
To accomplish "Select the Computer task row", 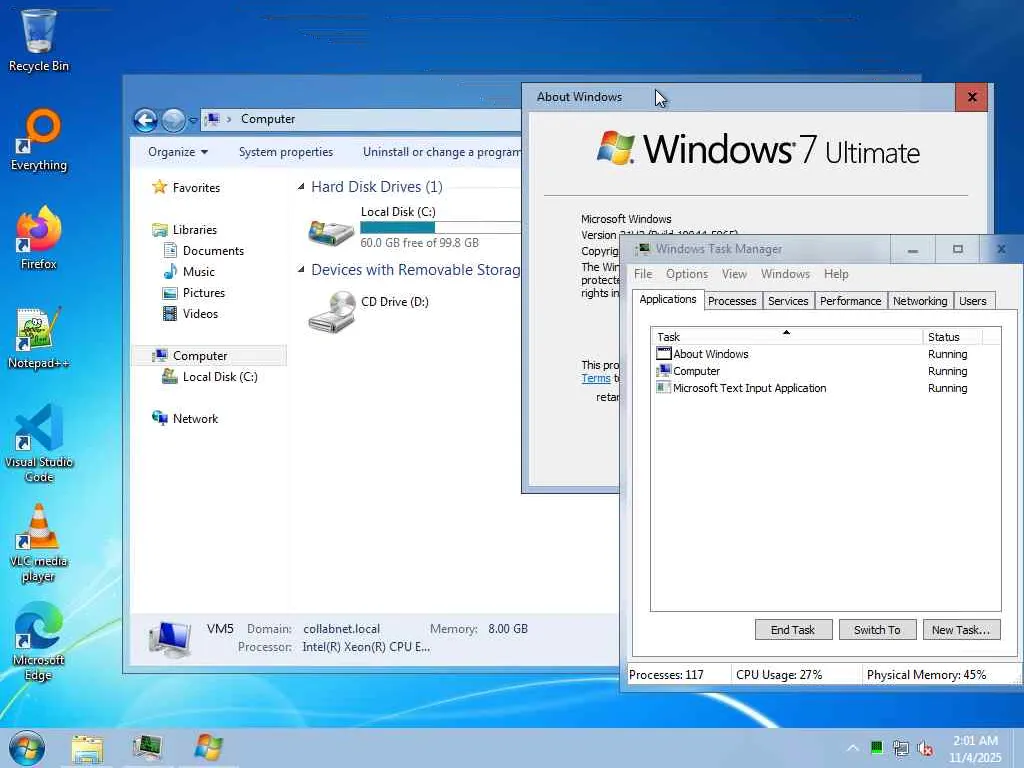I will 825,371.
